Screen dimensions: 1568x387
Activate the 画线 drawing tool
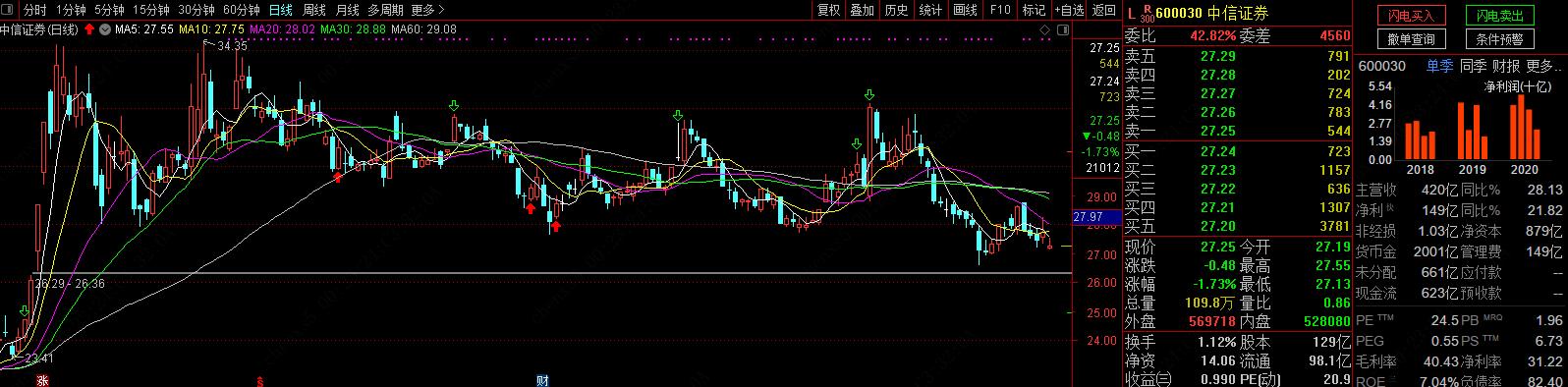(x=966, y=10)
